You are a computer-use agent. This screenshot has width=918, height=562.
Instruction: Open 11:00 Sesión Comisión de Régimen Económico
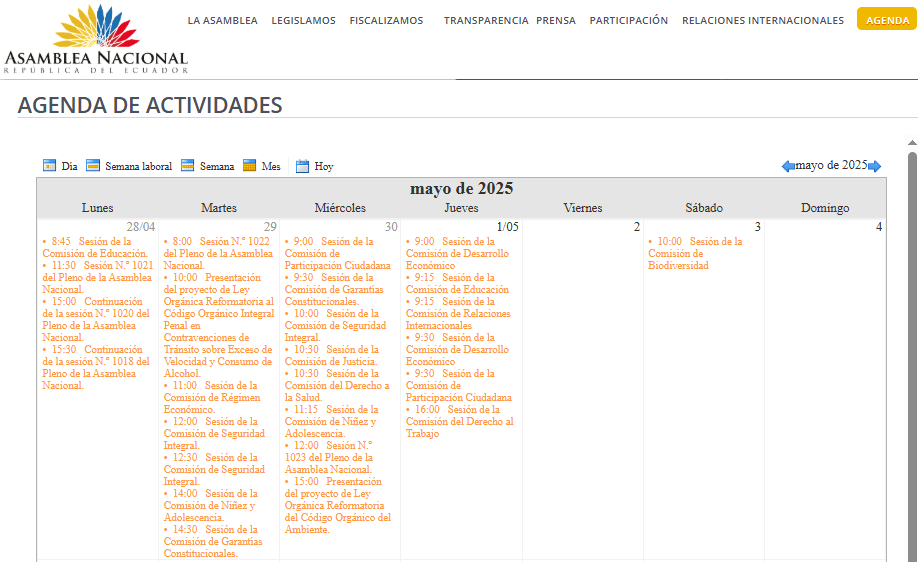[x=212, y=397]
